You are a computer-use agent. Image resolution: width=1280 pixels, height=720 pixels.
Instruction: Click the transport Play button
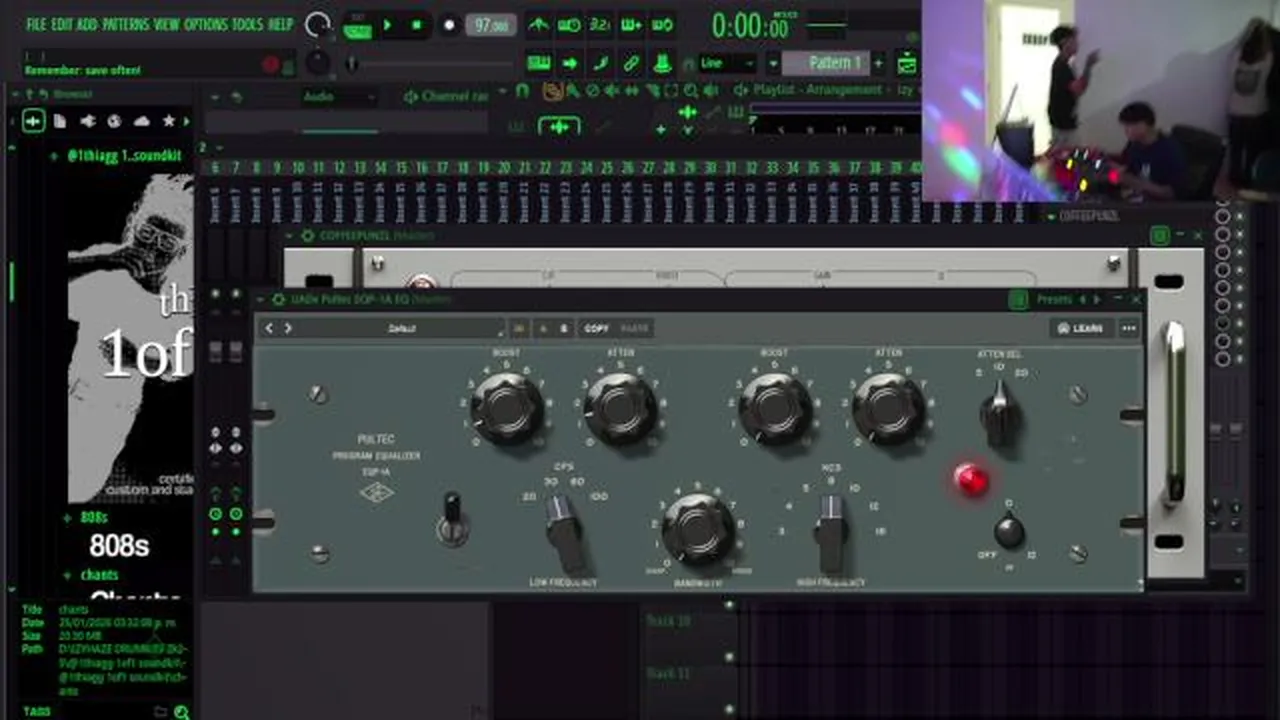point(388,25)
